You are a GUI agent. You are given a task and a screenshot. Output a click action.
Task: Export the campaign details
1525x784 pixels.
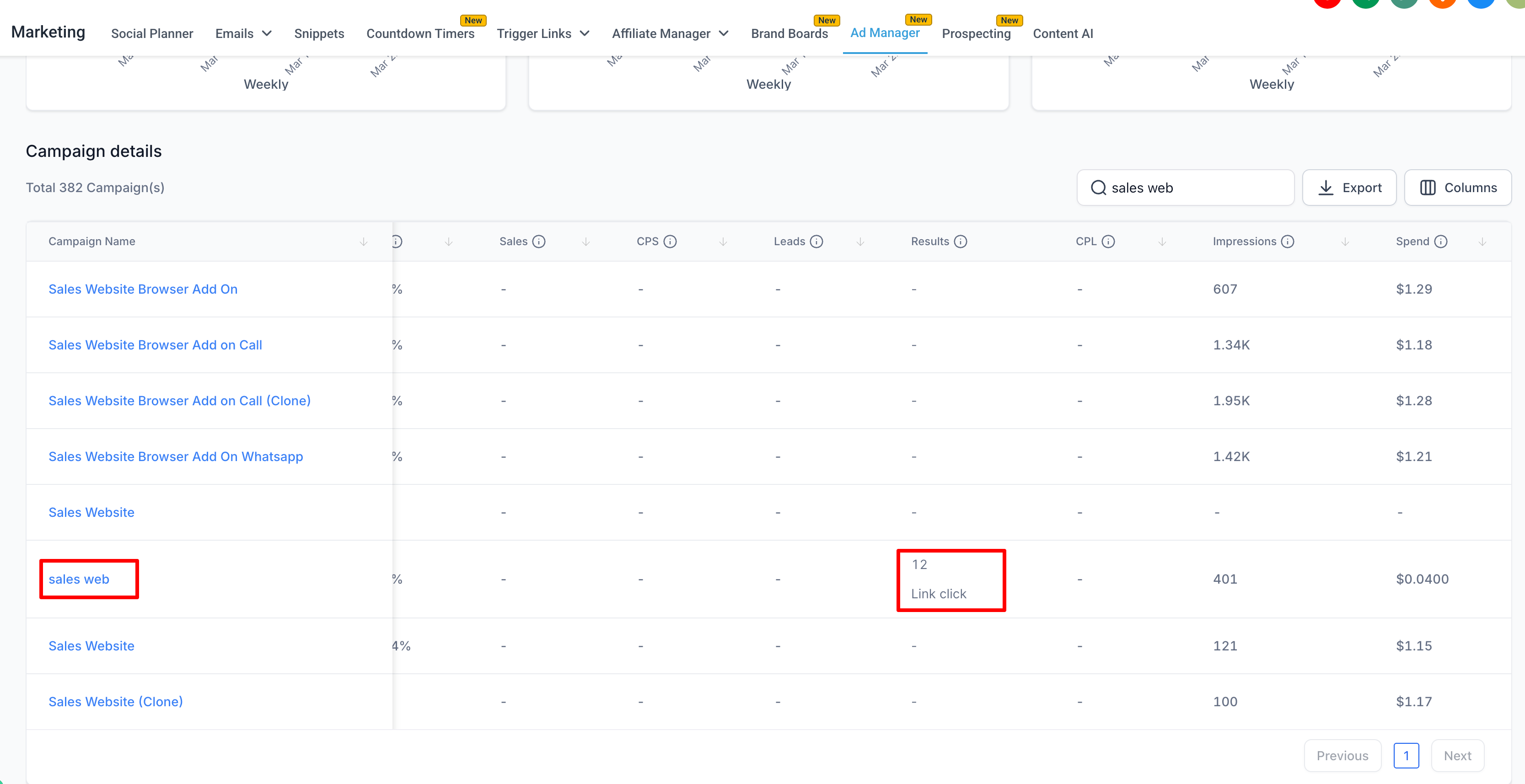(x=1349, y=188)
